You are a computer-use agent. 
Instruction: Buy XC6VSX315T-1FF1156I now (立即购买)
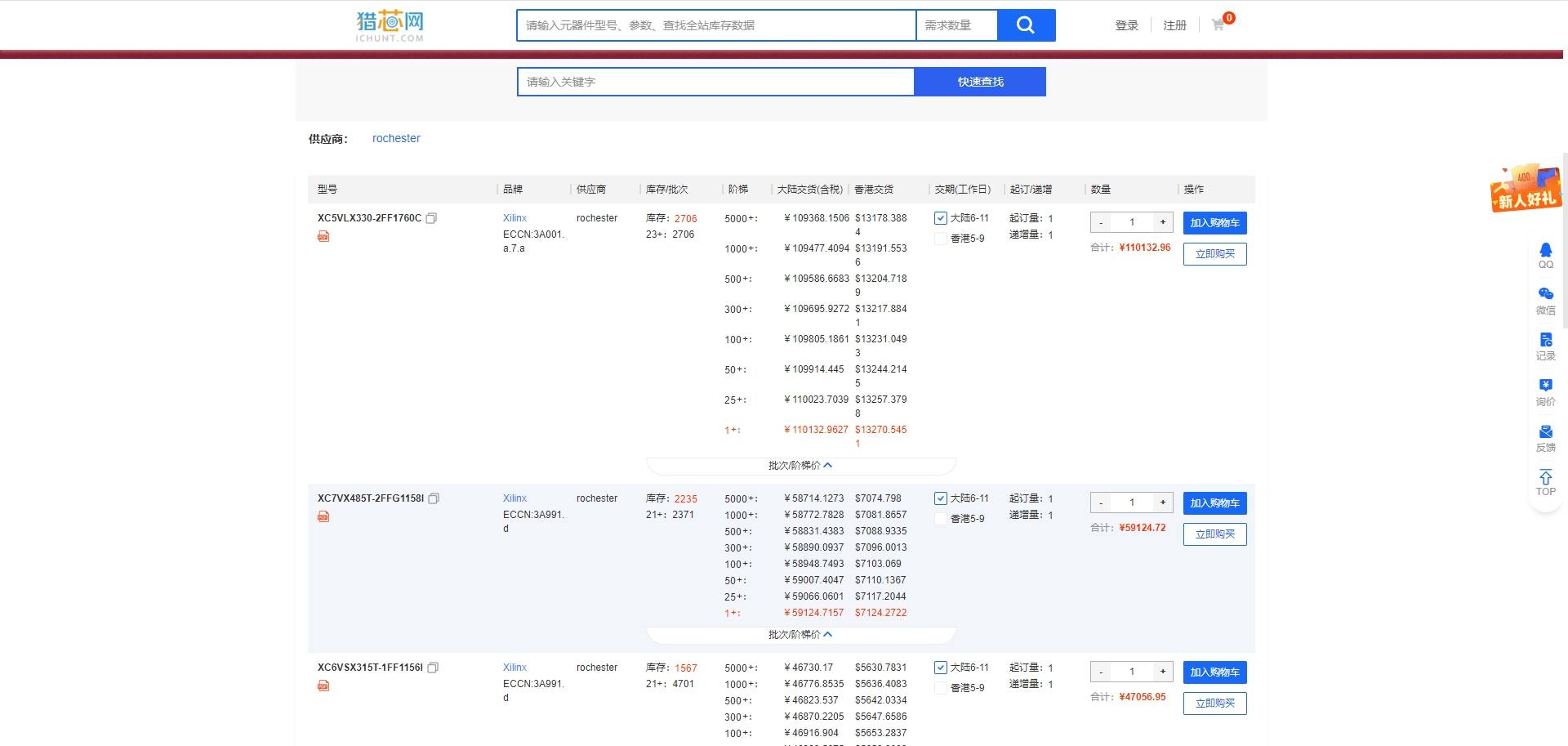tap(1214, 704)
